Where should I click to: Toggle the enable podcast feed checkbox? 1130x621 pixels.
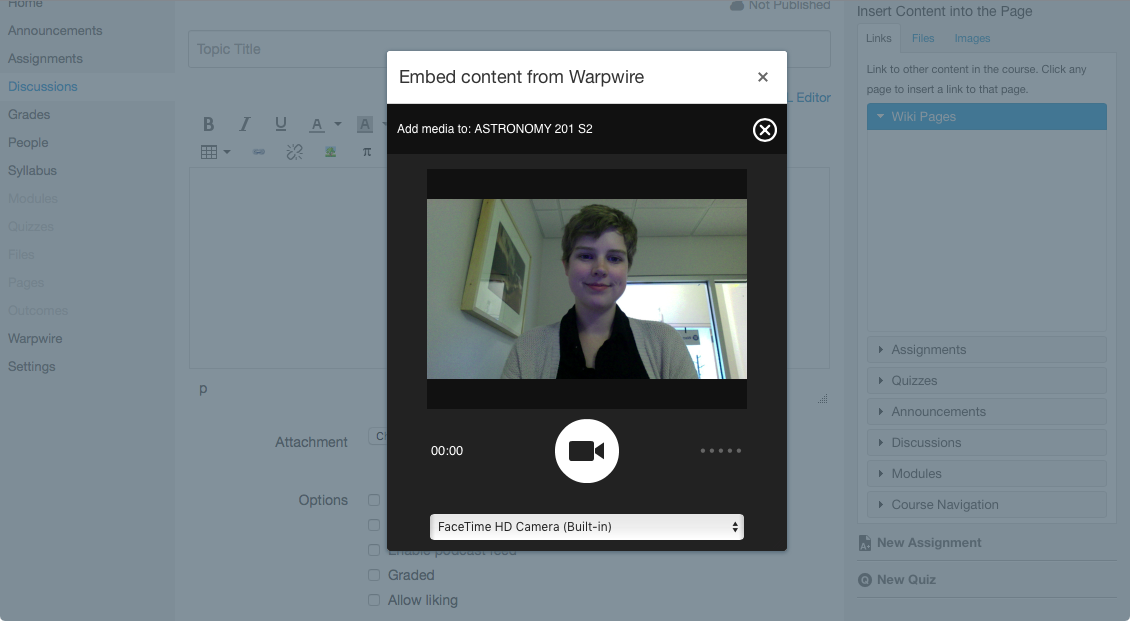[x=374, y=550]
